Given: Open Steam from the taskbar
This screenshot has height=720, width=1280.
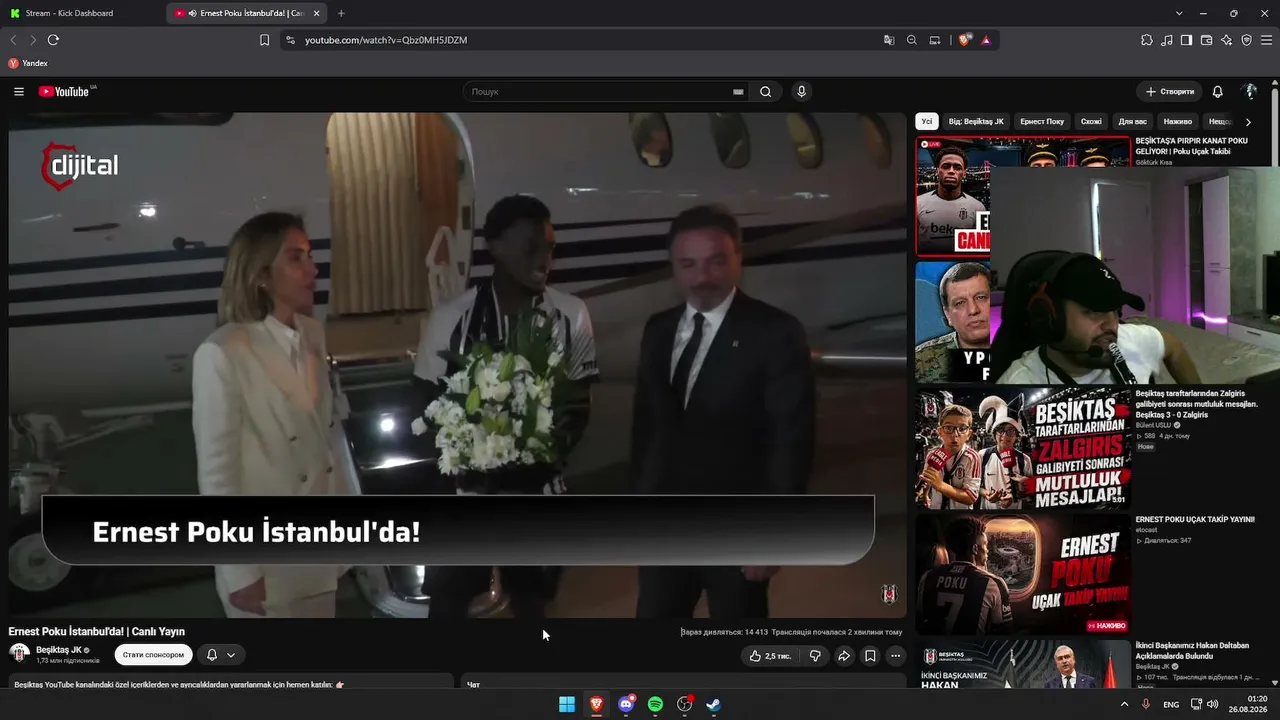Looking at the screenshot, I should 713,704.
